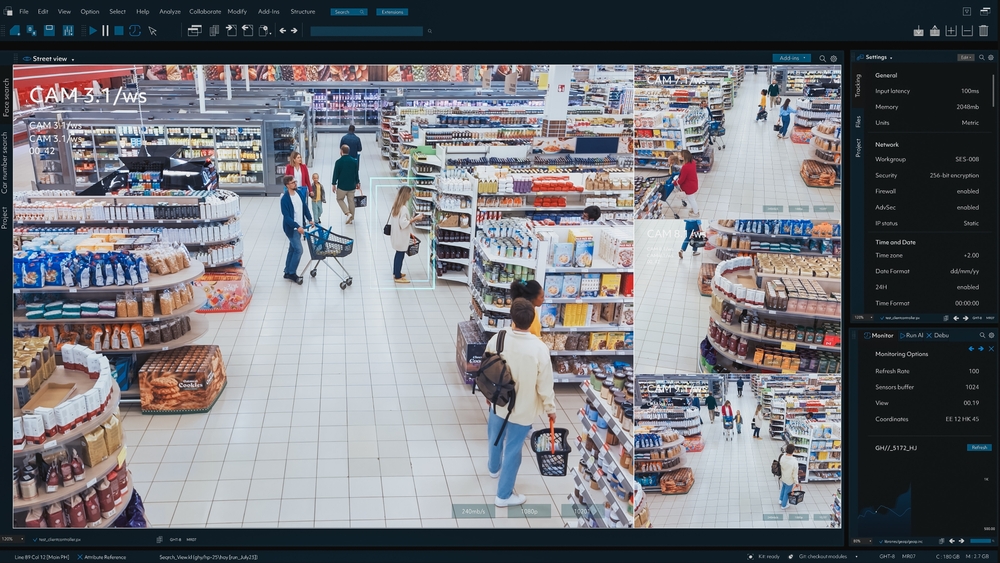Click the back arrow in the toolbar
The image size is (1000, 563).
coord(282,31)
